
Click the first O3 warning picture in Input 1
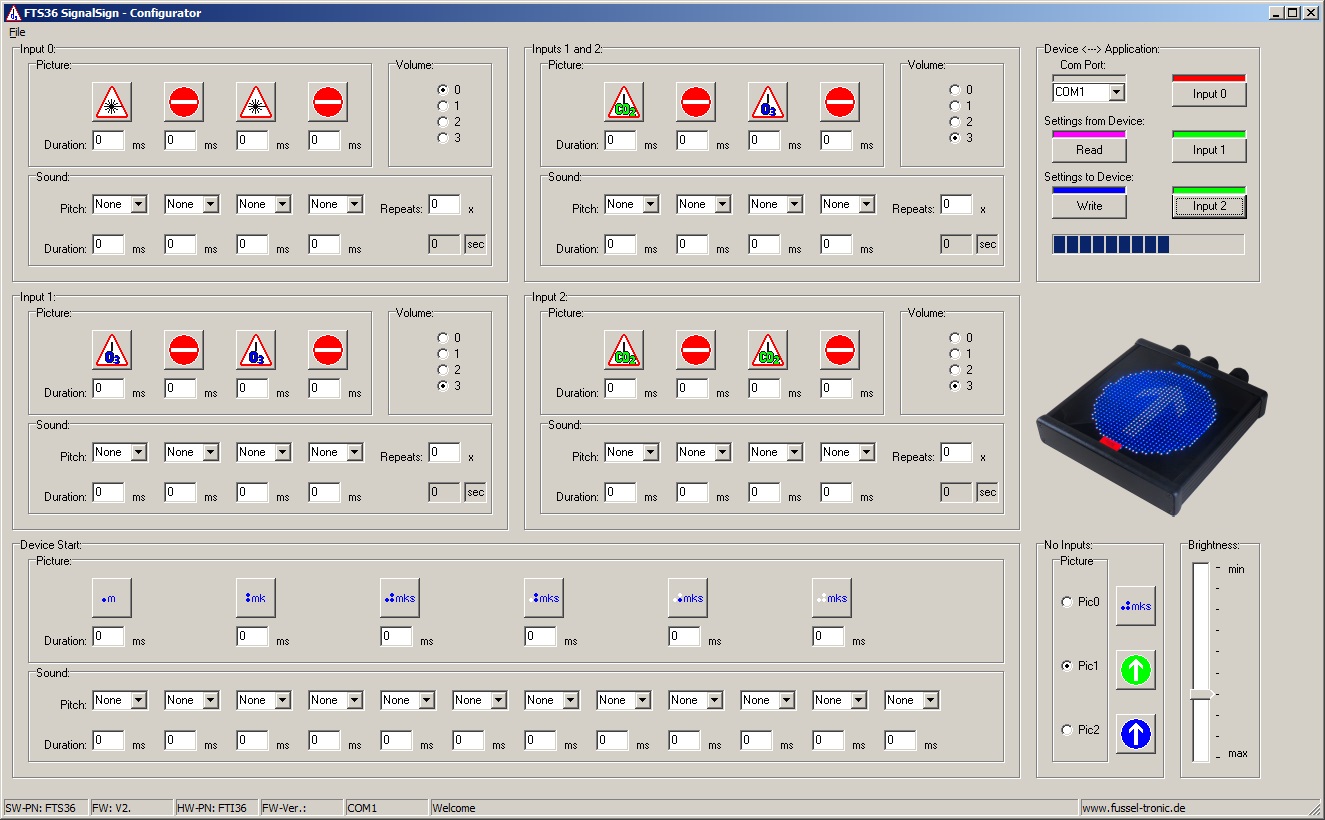pyautogui.click(x=112, y=350)
